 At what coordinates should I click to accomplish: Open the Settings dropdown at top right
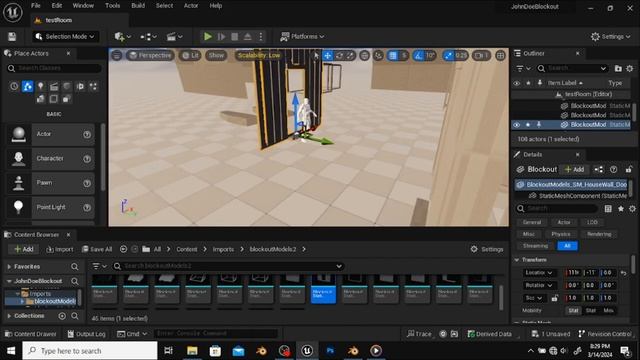[611, 37]
